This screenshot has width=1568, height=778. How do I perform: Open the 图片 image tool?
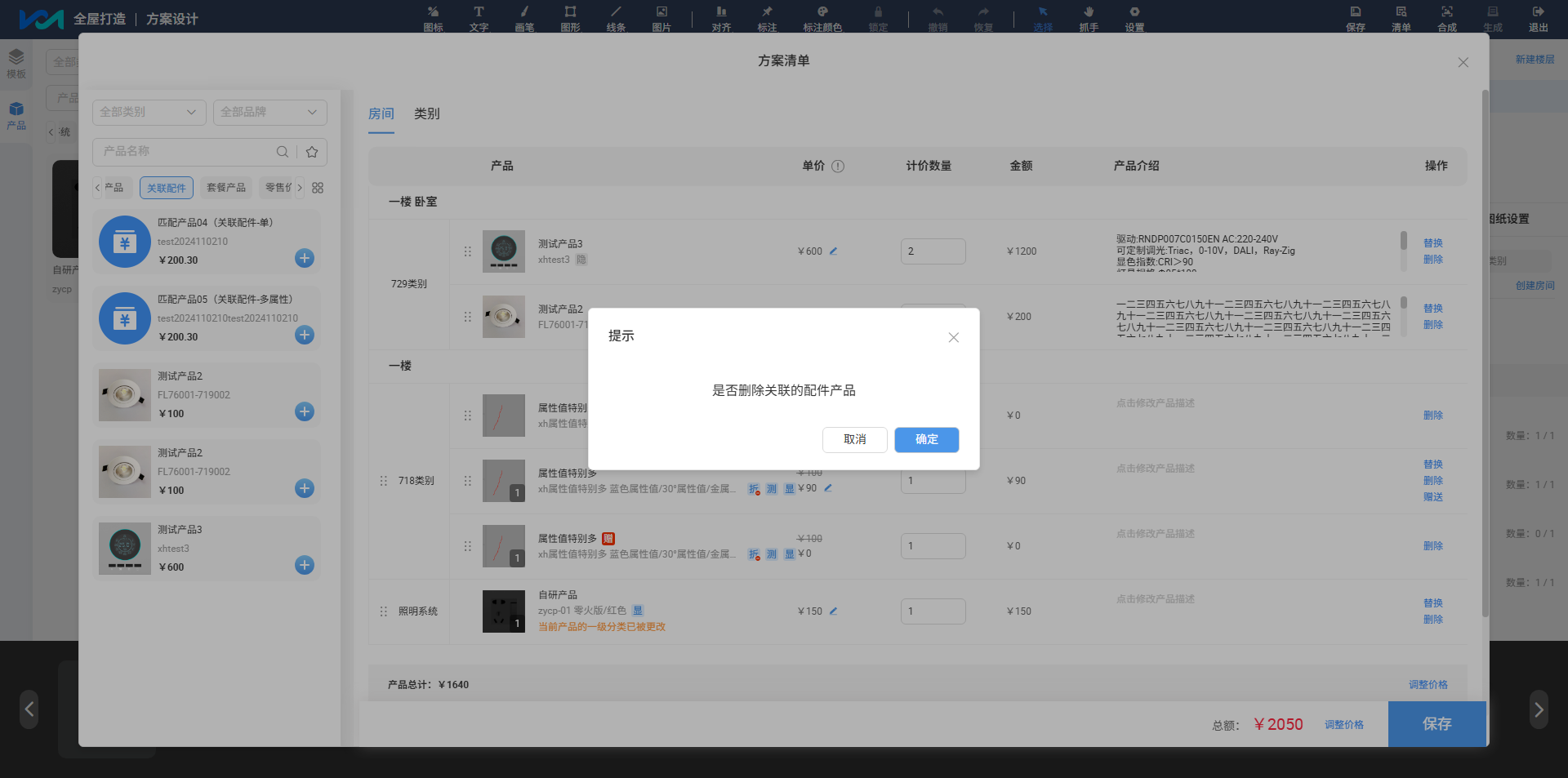661,18
